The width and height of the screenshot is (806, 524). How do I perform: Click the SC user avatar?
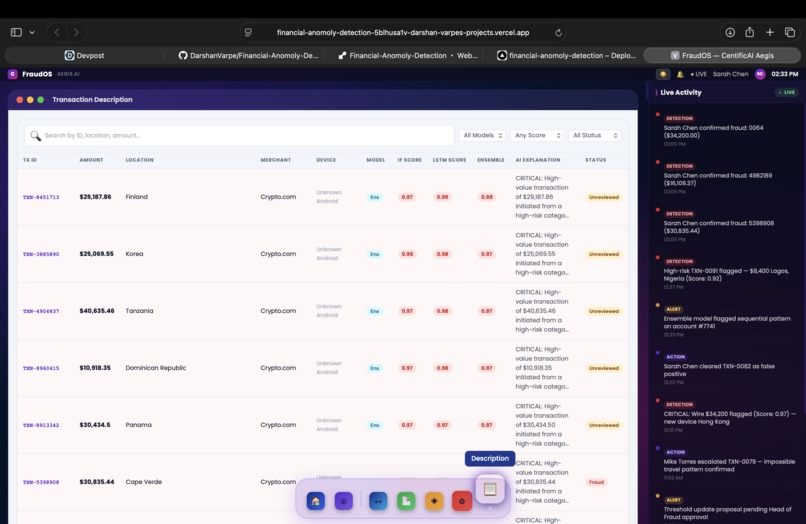760,74
